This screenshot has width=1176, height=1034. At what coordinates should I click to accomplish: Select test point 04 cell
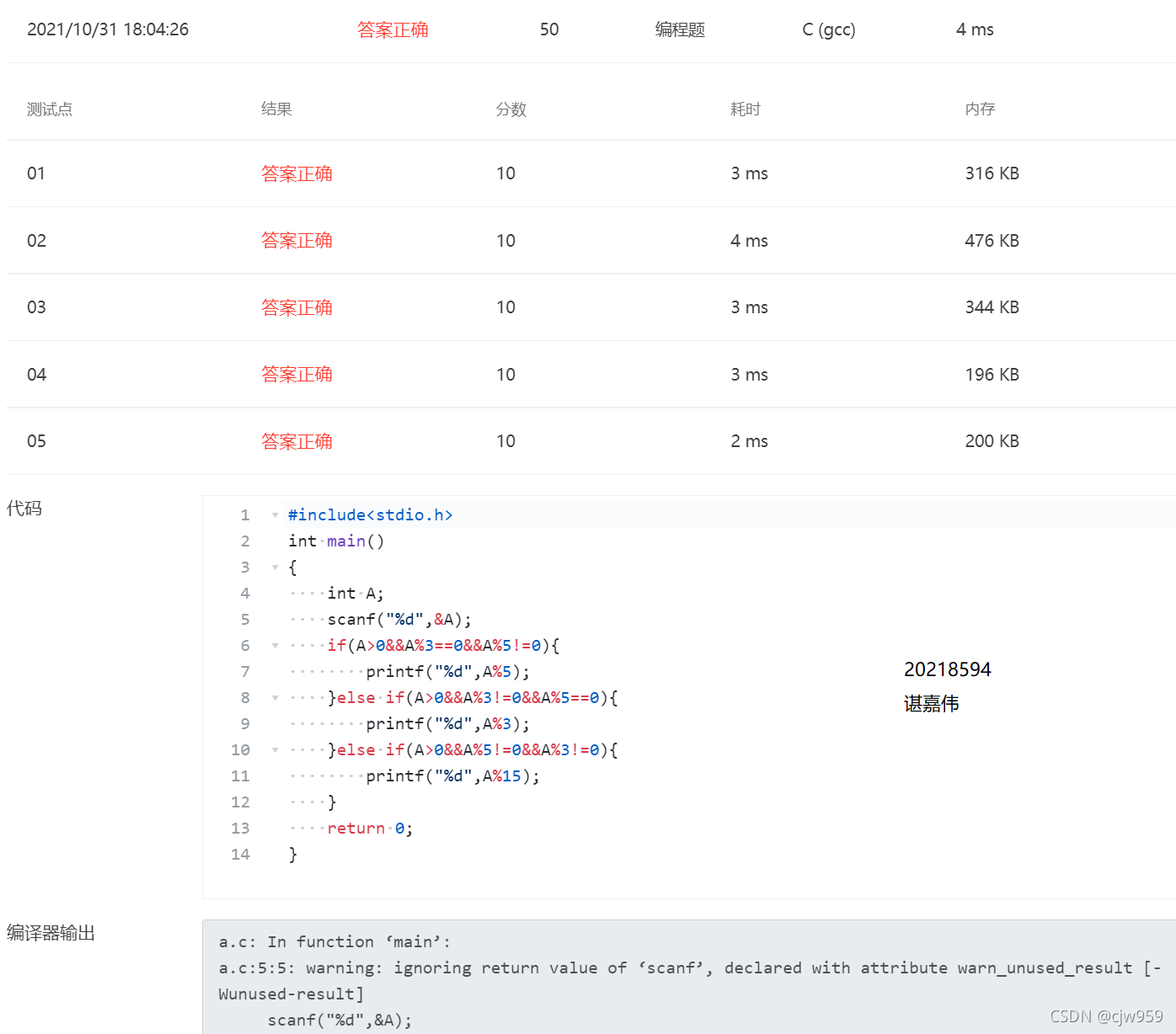[36, 375]
